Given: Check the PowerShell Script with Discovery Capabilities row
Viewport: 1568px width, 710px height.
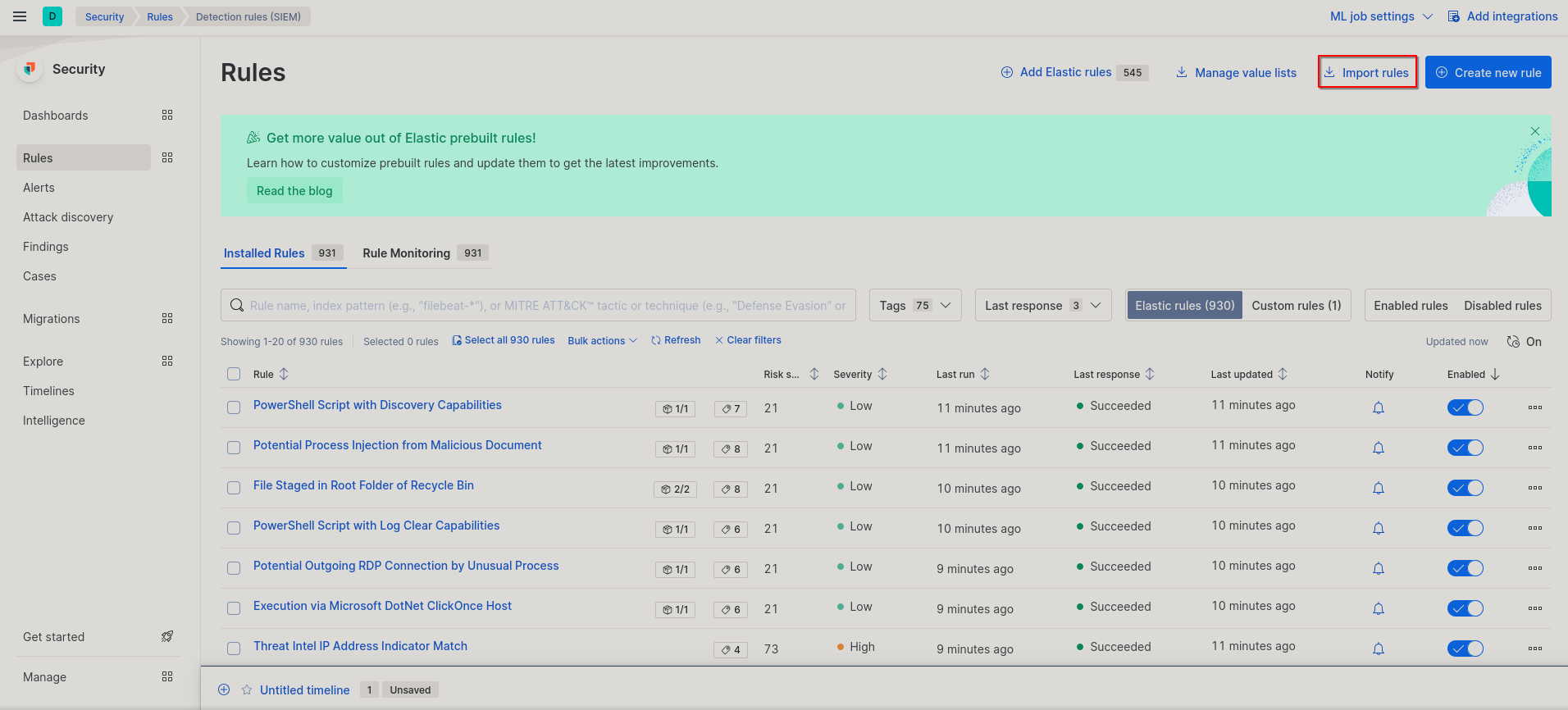Looking at the screenshot, I should [234, 407].
